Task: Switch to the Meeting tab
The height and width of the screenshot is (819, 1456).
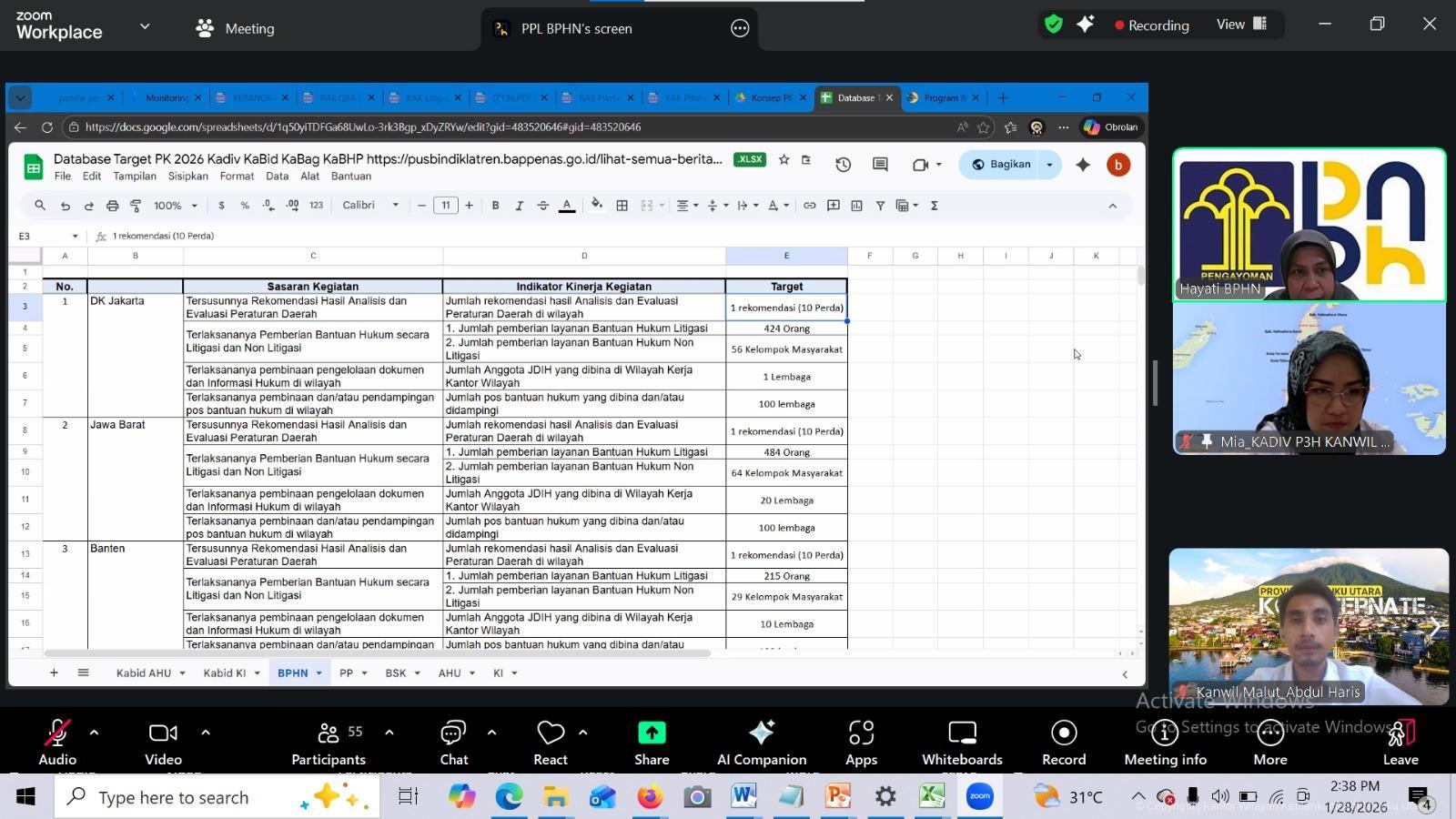Action: (x=235, y=28)
